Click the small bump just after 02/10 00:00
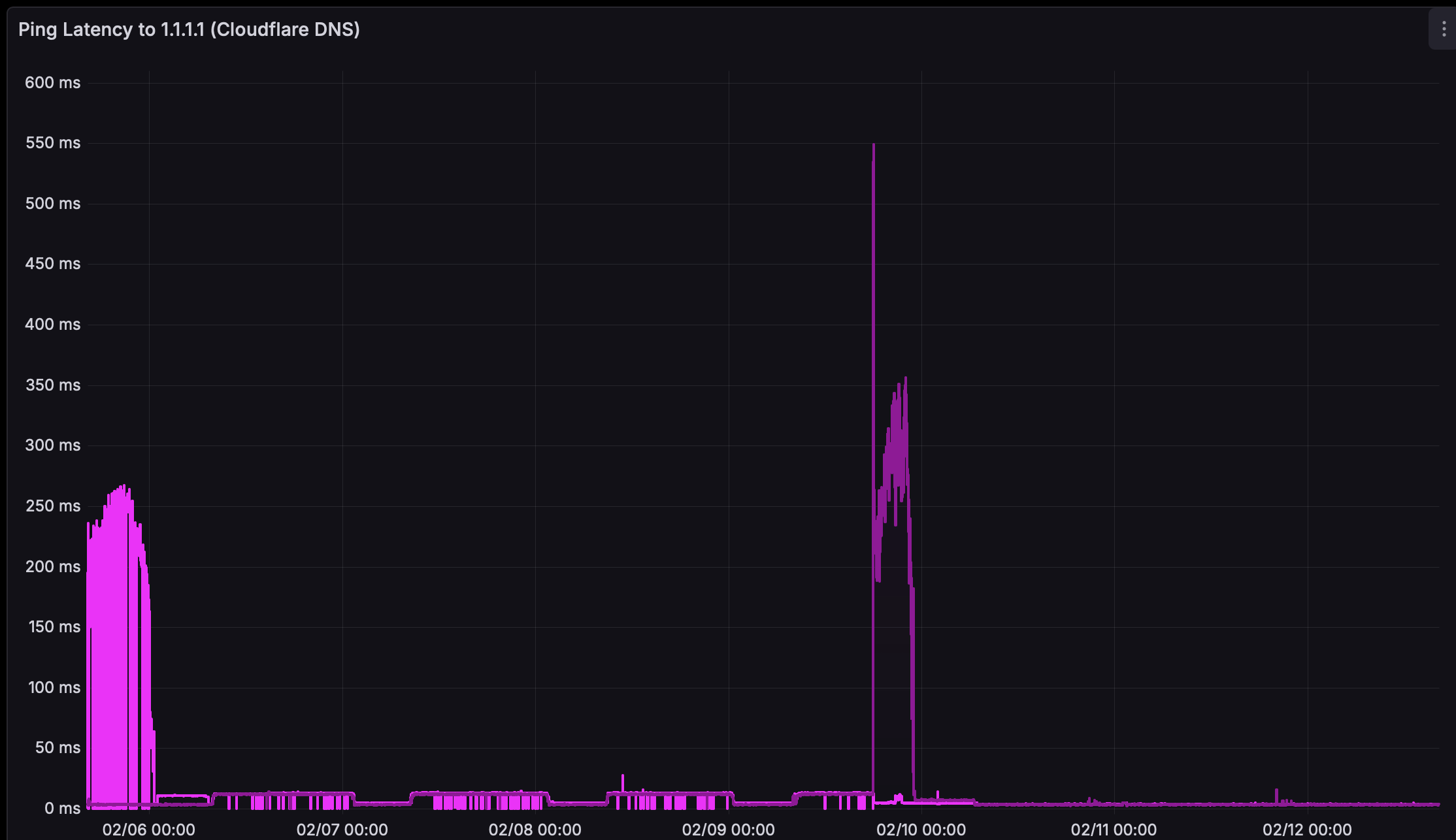The height and width of the screenshot is (840, 1456). [x=938, y=793]
